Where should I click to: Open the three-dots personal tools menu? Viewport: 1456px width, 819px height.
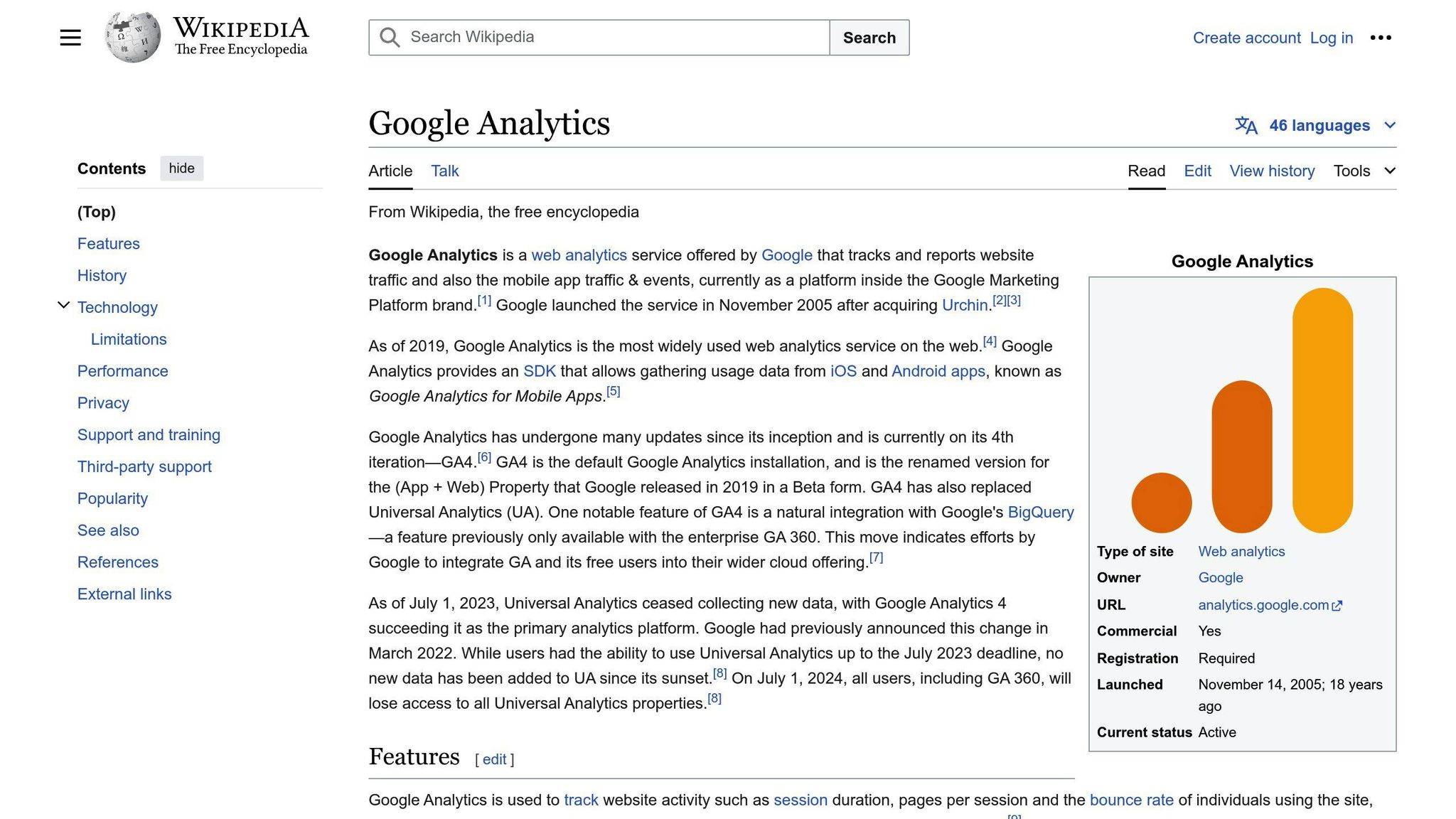point(1380,38)
